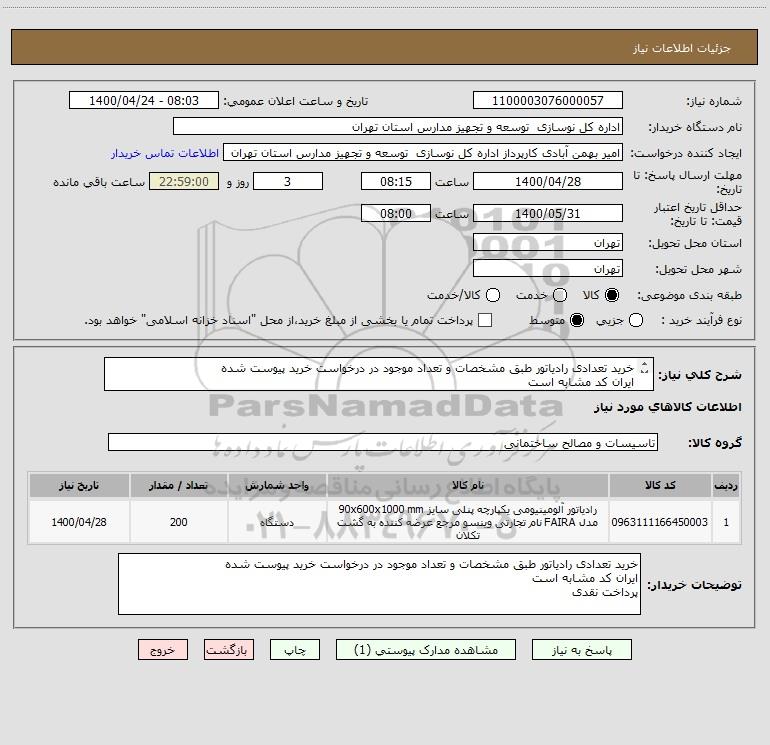
Task: Click the response time field 08:15
Action: 396,181
